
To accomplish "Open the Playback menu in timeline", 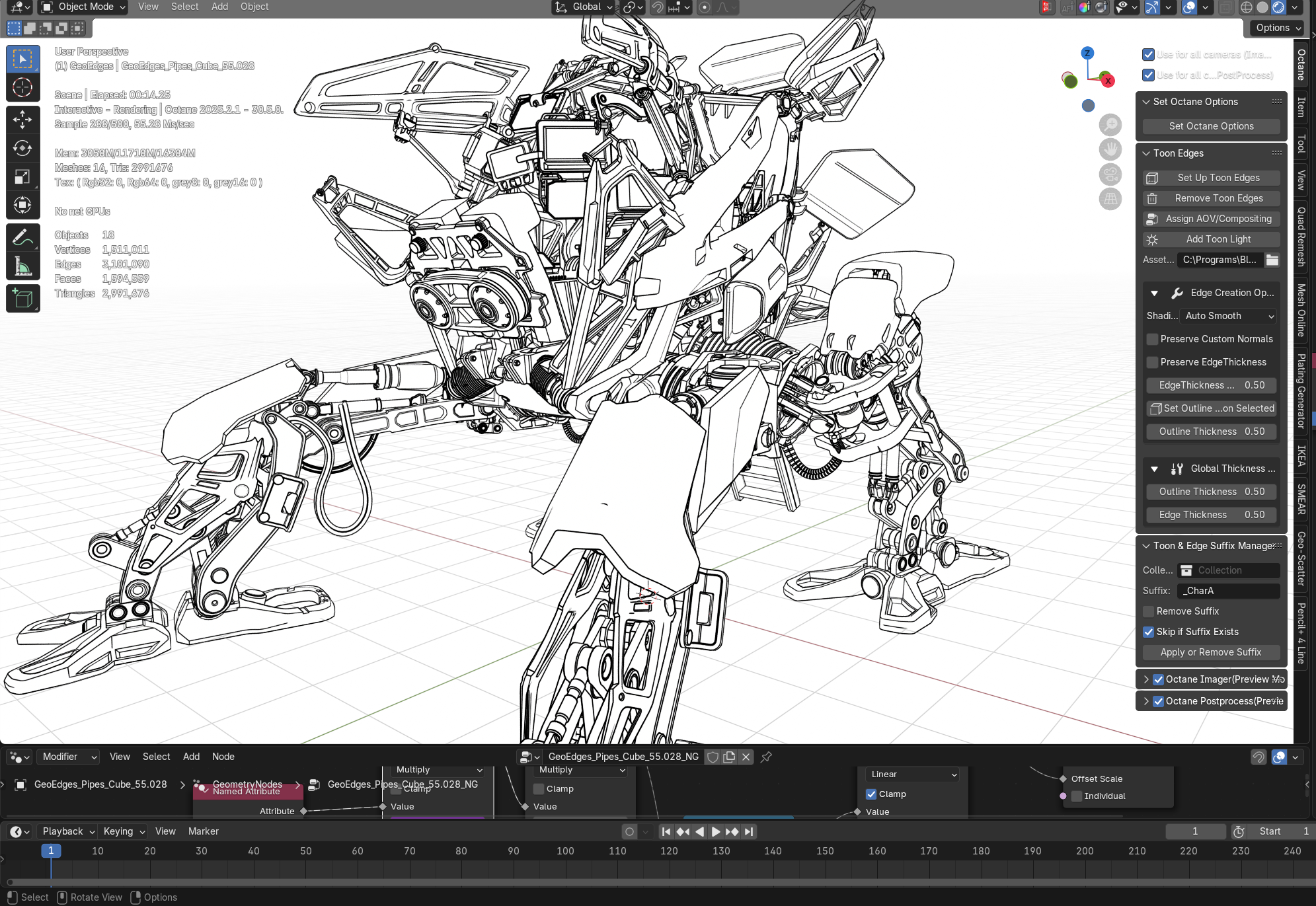I will [x=67, y=832].
